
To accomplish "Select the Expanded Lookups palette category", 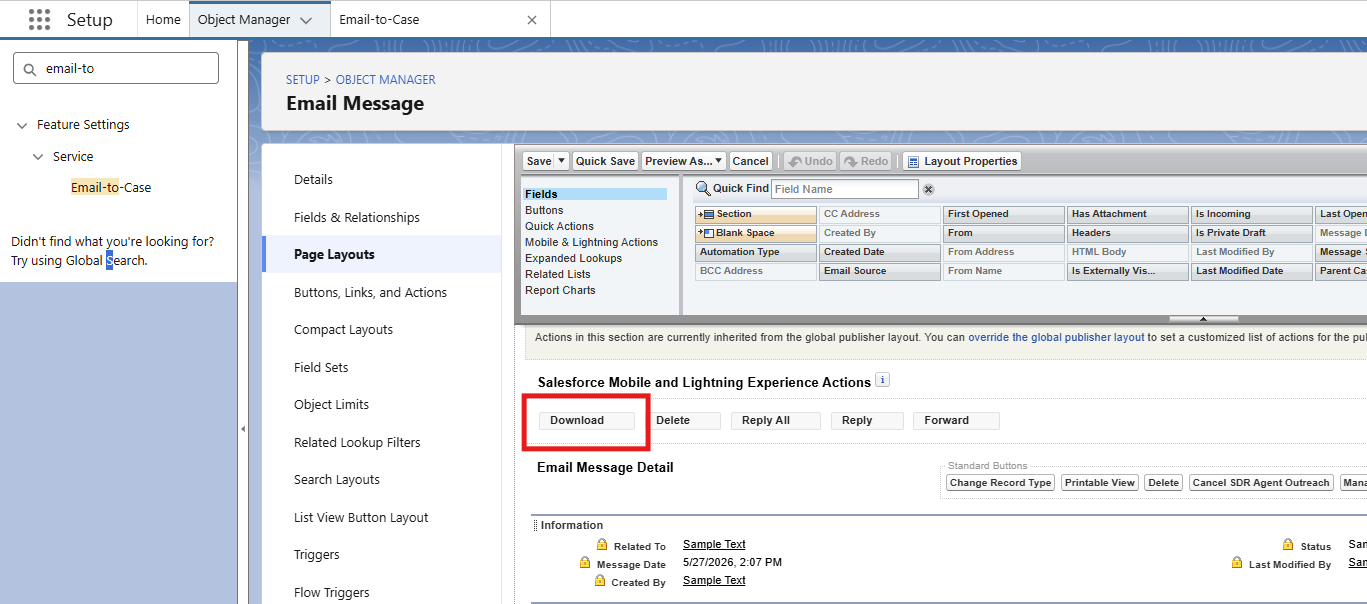I will (573, 258).
